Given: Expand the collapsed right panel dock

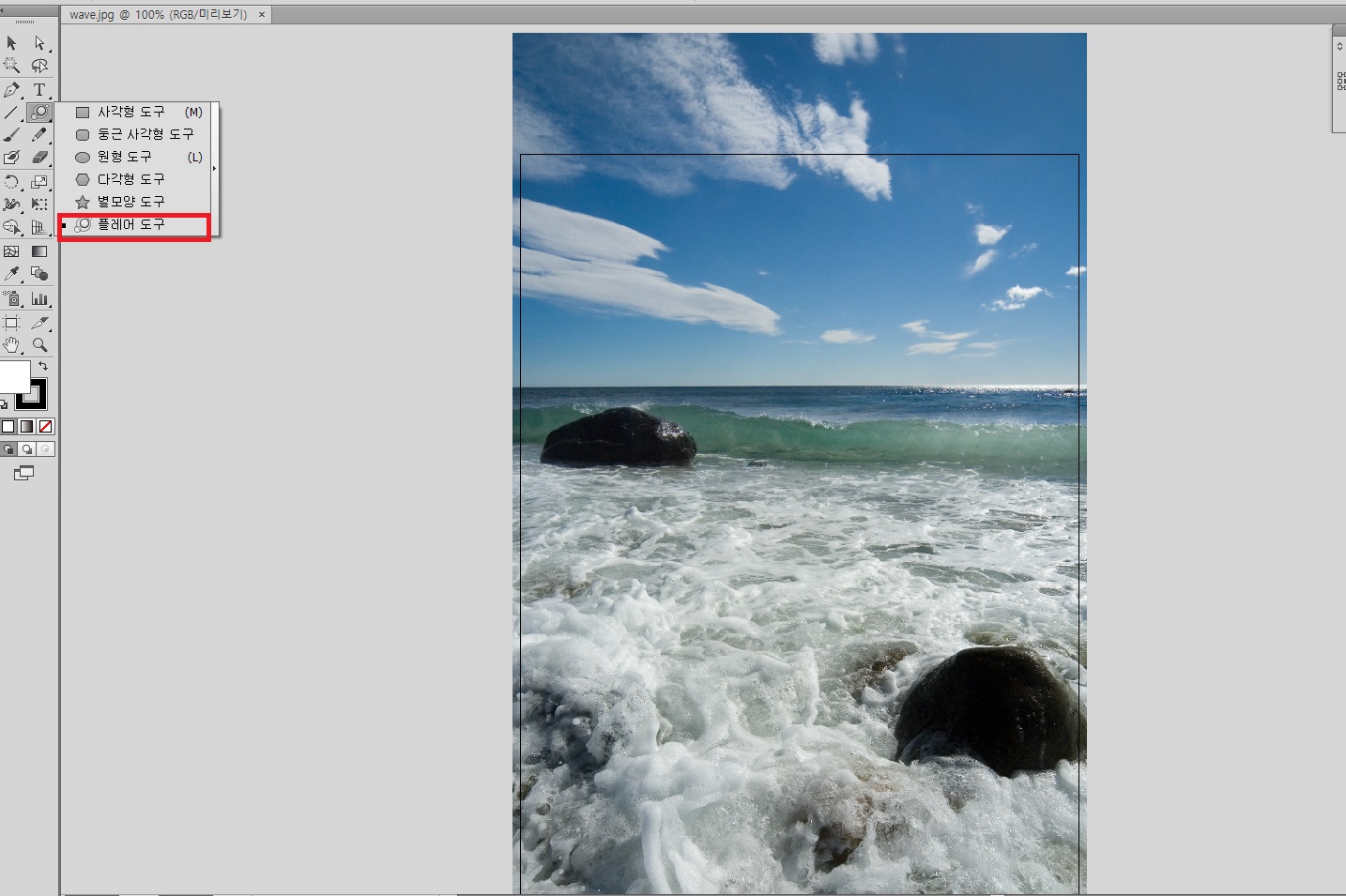Looking at the screenshot, I should (x=1339, y=46).
